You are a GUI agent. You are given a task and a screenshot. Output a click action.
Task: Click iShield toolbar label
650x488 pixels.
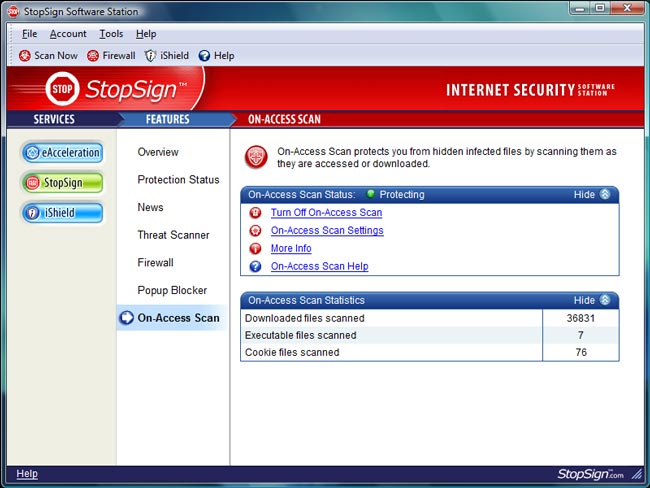(175, 56)
